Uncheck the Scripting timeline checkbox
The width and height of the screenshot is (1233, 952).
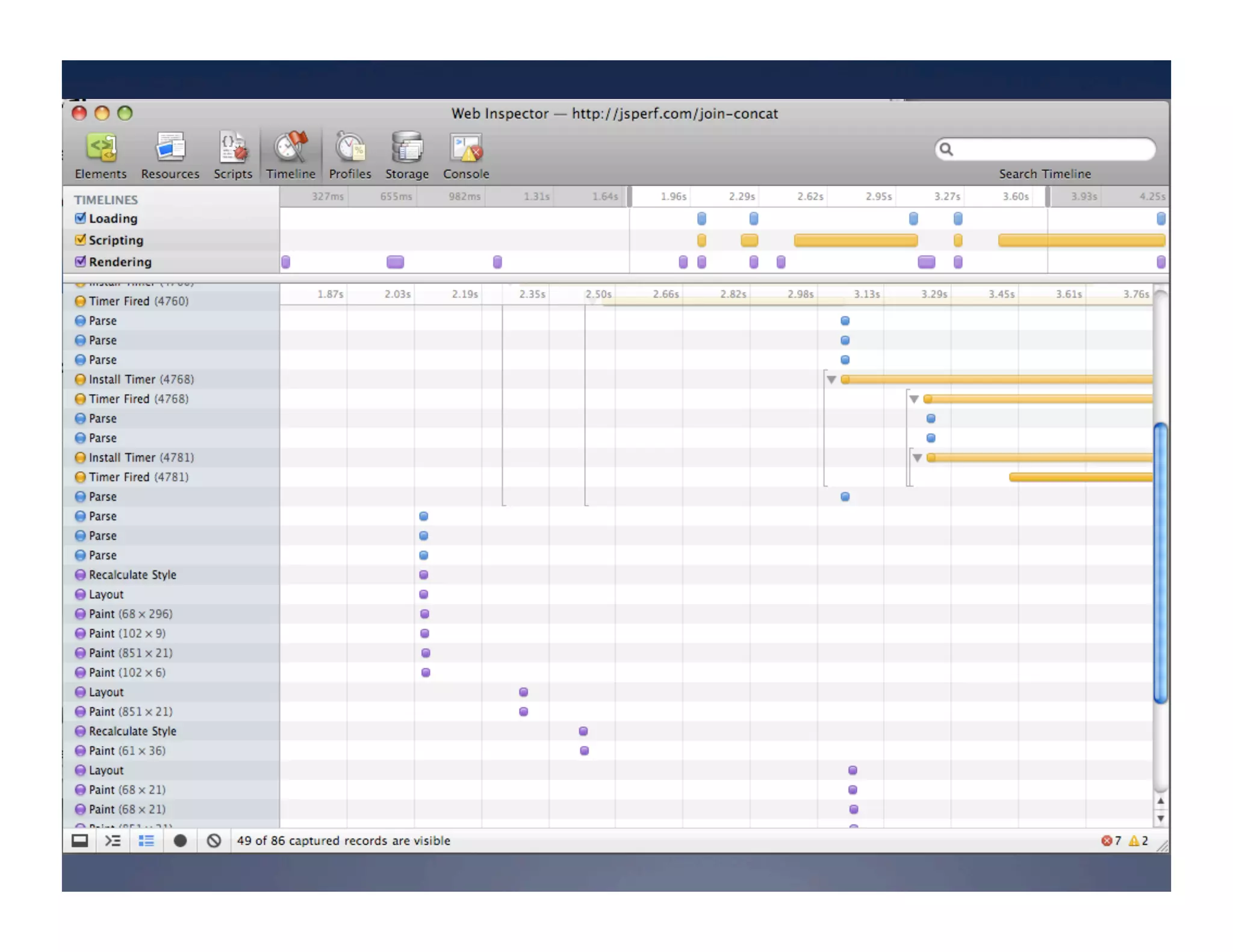point(80,240)
